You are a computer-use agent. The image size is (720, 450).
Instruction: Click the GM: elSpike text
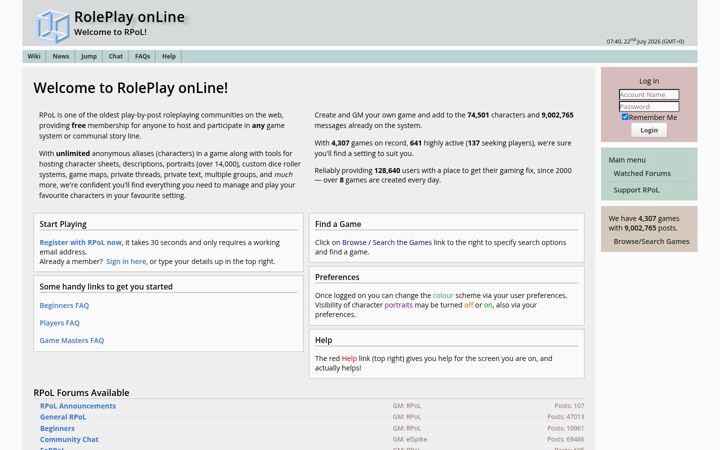click(410, 439)
